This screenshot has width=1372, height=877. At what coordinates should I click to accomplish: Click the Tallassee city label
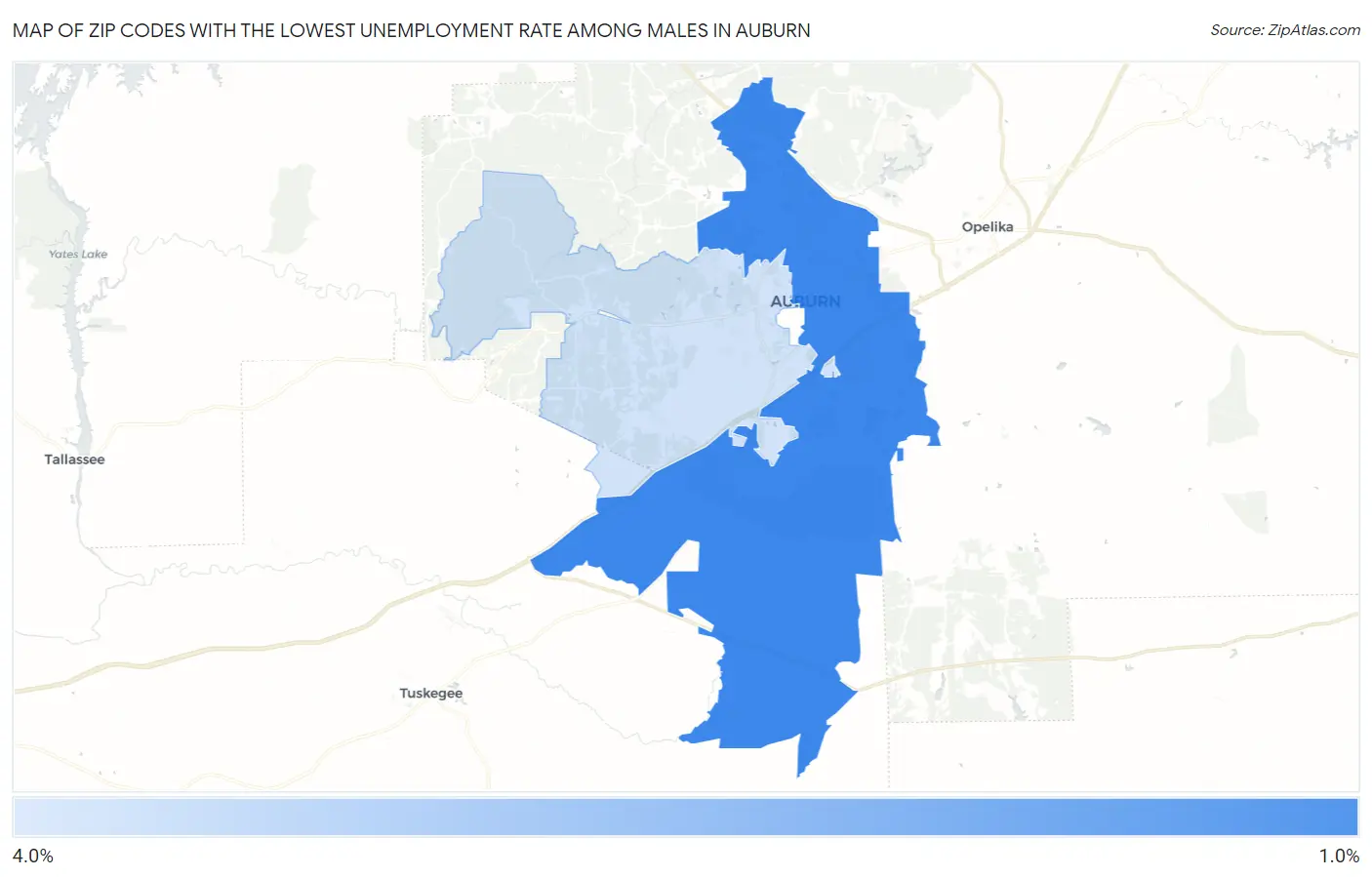(x=74, y=459)
